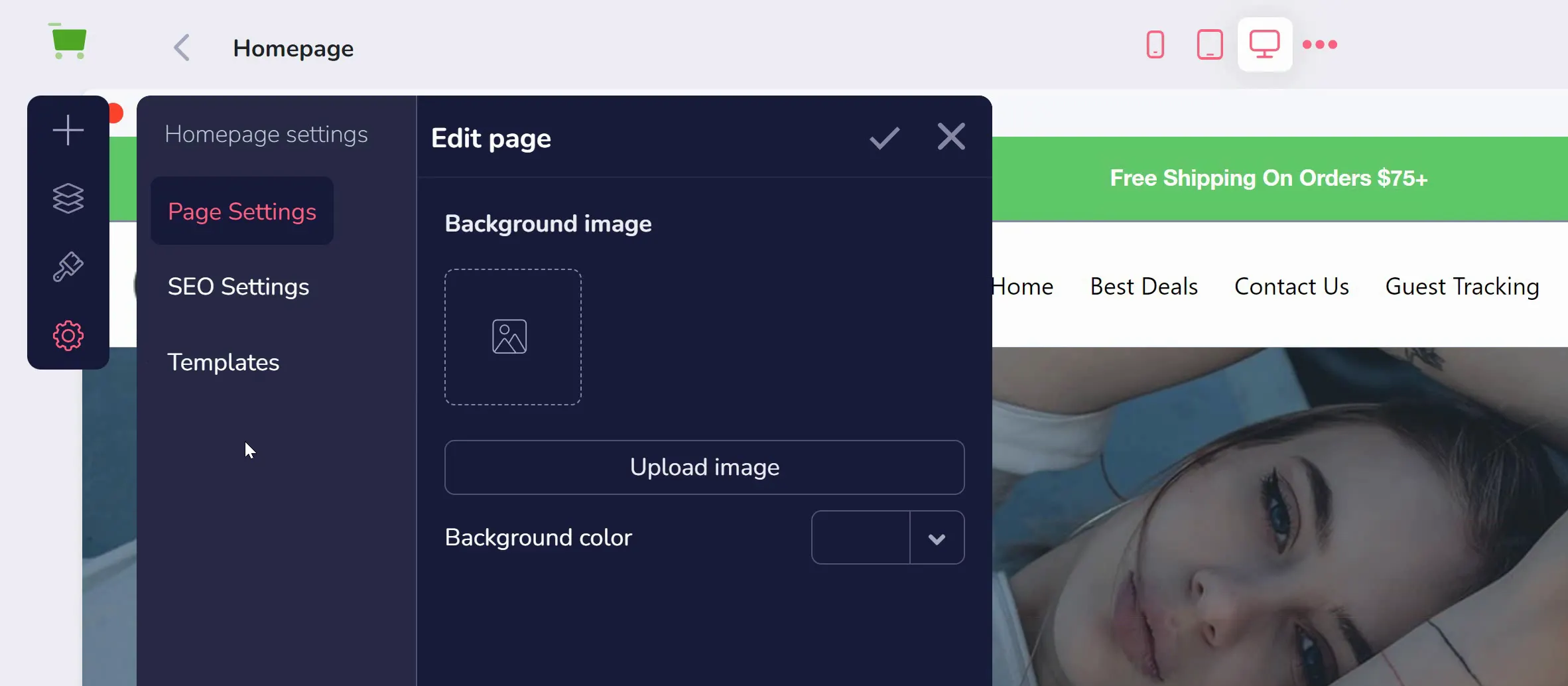Click the Homepage settings heading
1568x686 pixels.
tap(266, 134)
